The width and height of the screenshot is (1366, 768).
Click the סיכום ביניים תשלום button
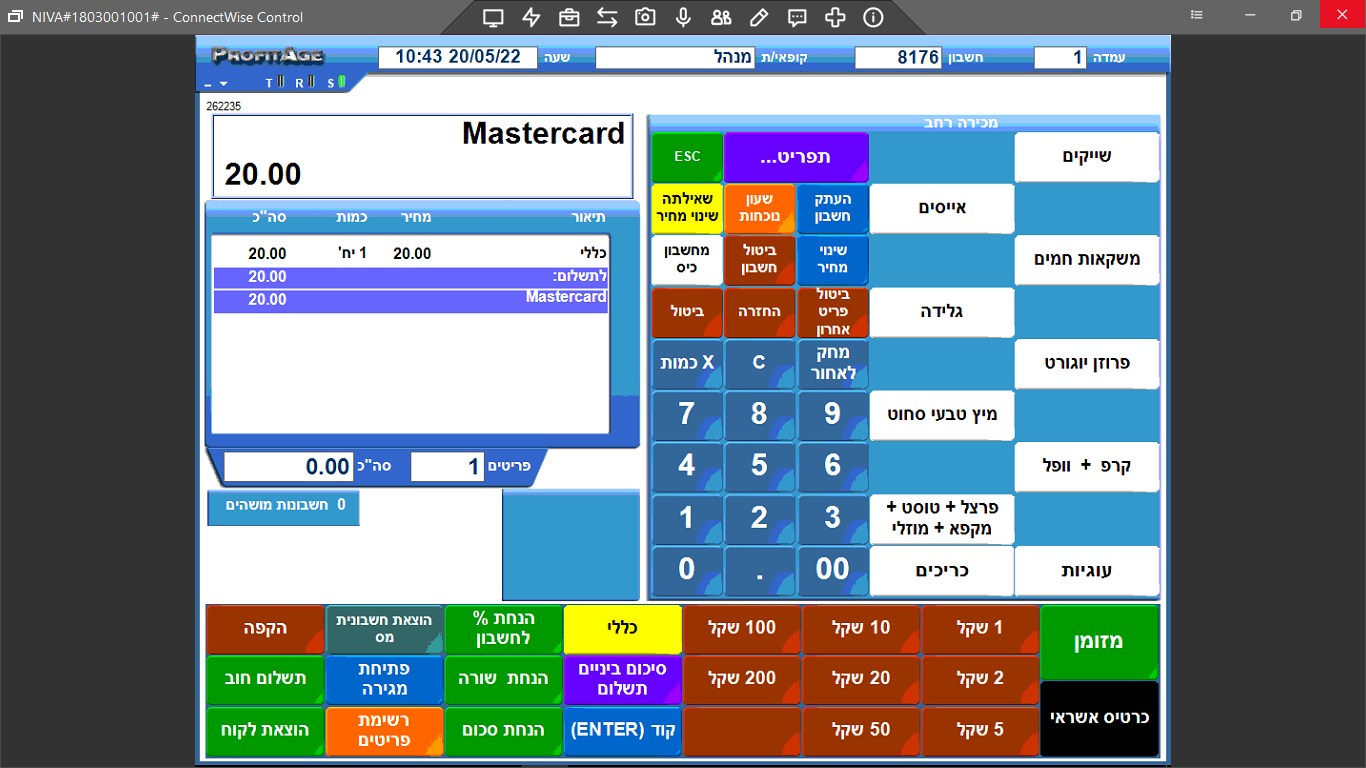623,680
